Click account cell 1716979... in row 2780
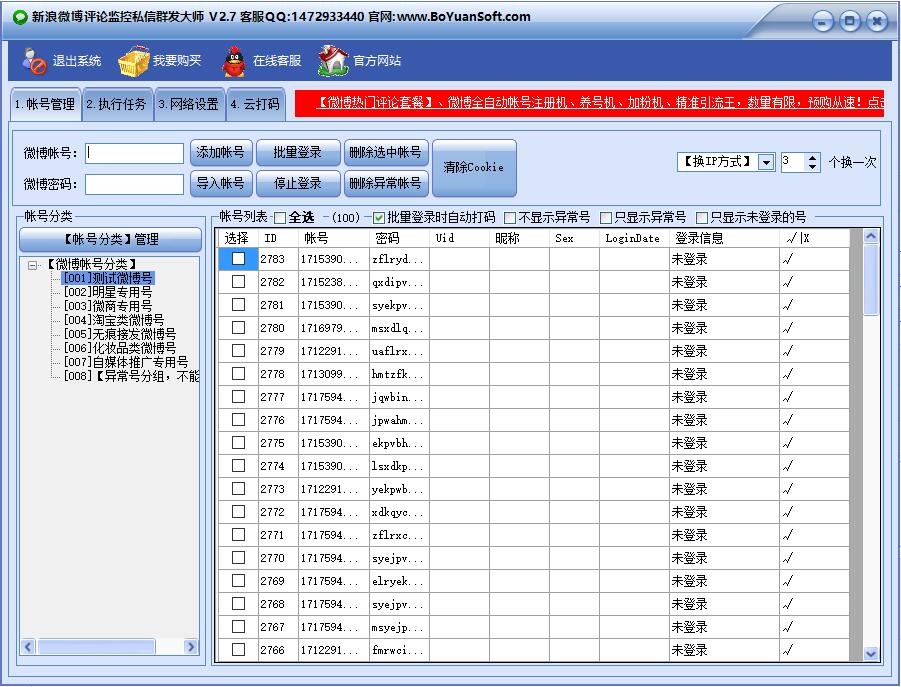The image size is (901, 687). click(333, 328)
